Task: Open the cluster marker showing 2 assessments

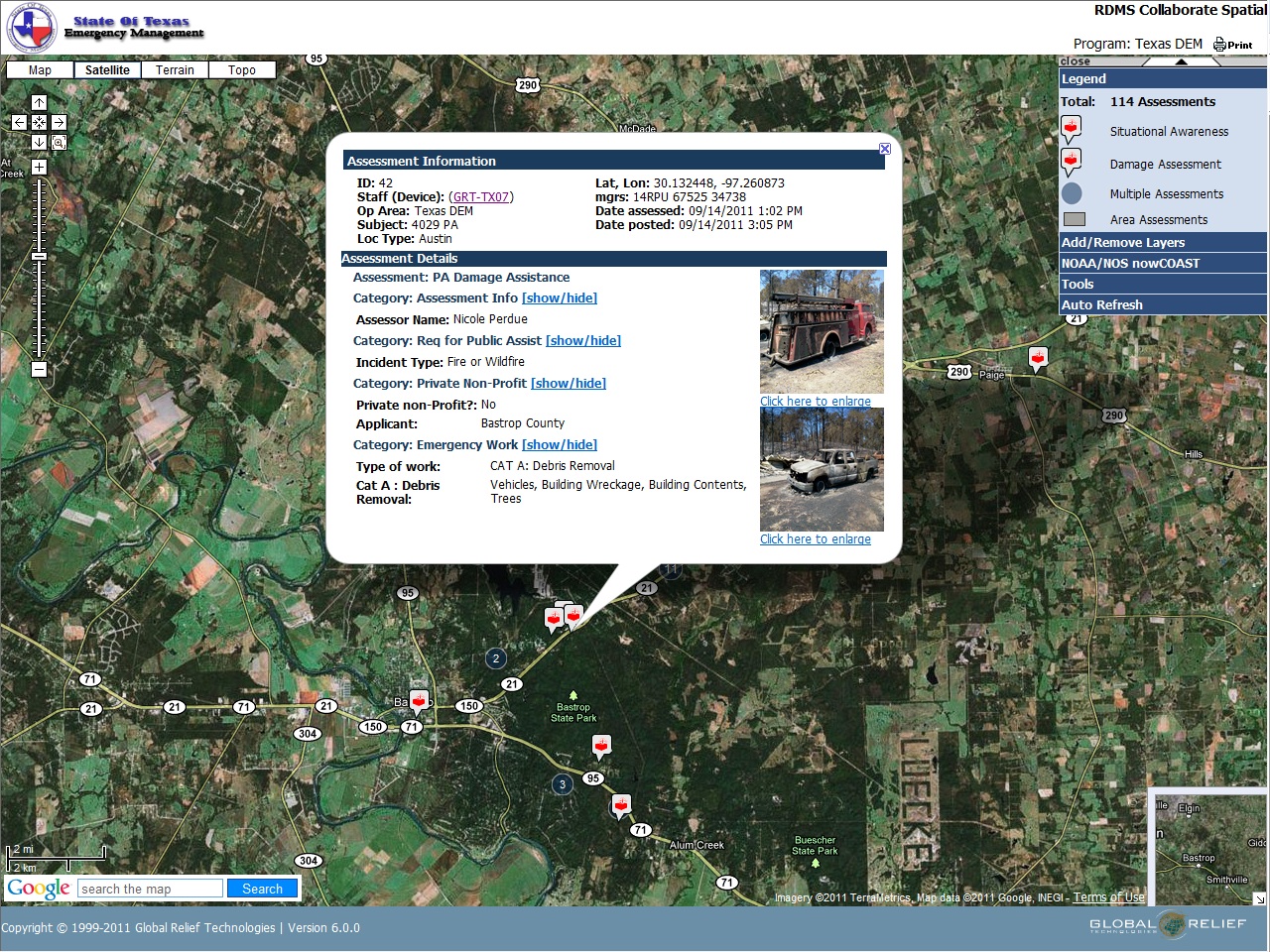Action: (496, 658)
